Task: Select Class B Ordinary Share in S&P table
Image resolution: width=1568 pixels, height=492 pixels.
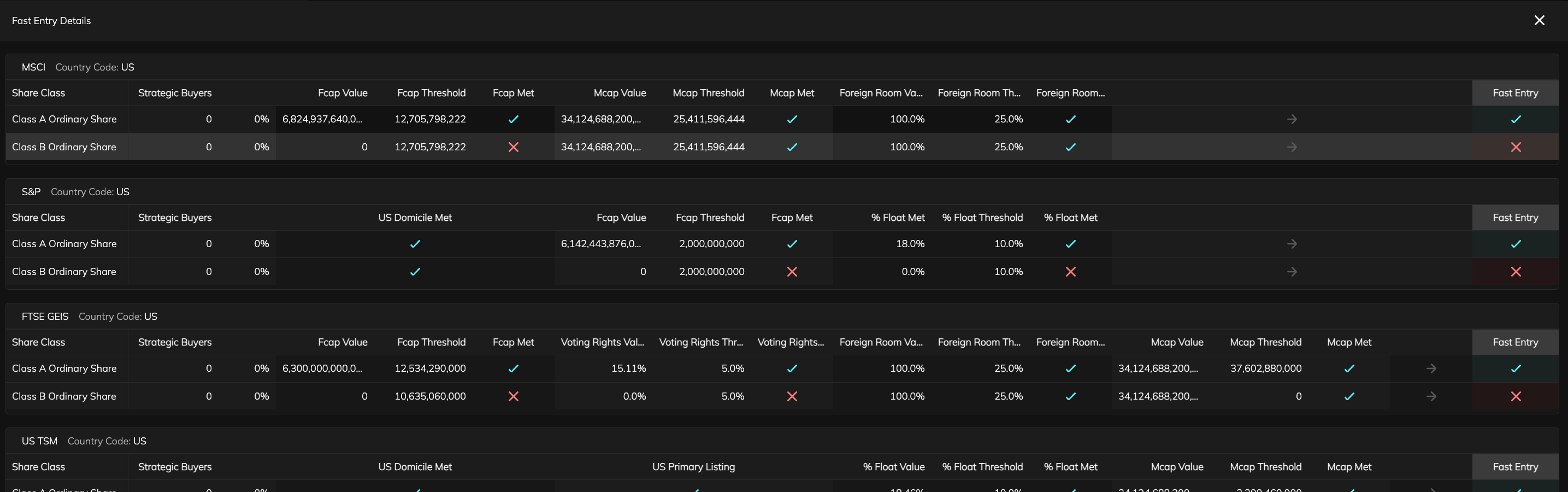Action: tap(64, 272)
